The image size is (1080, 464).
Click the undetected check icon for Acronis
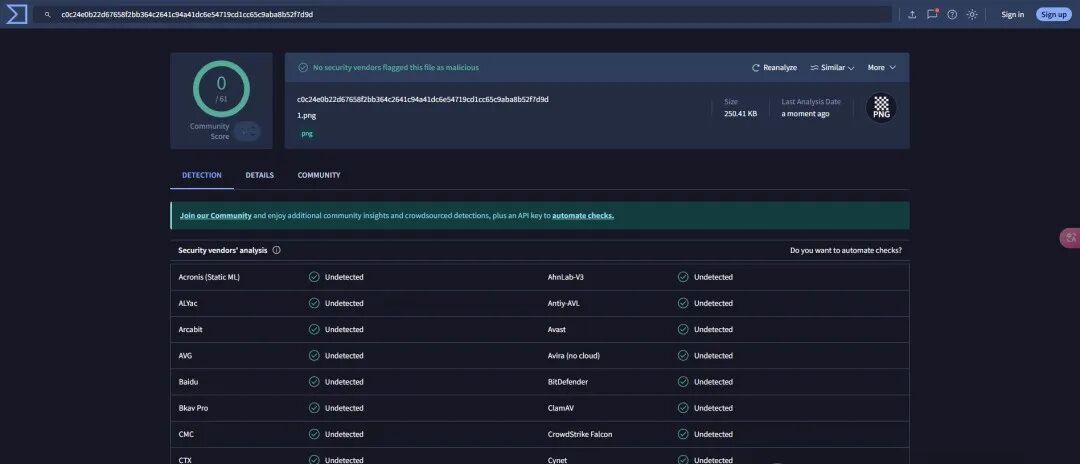[314, 277]
